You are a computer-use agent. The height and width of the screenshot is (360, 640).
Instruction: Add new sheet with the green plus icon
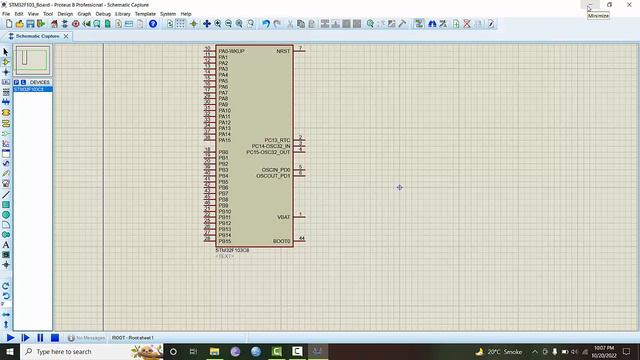tap(456, 24)
